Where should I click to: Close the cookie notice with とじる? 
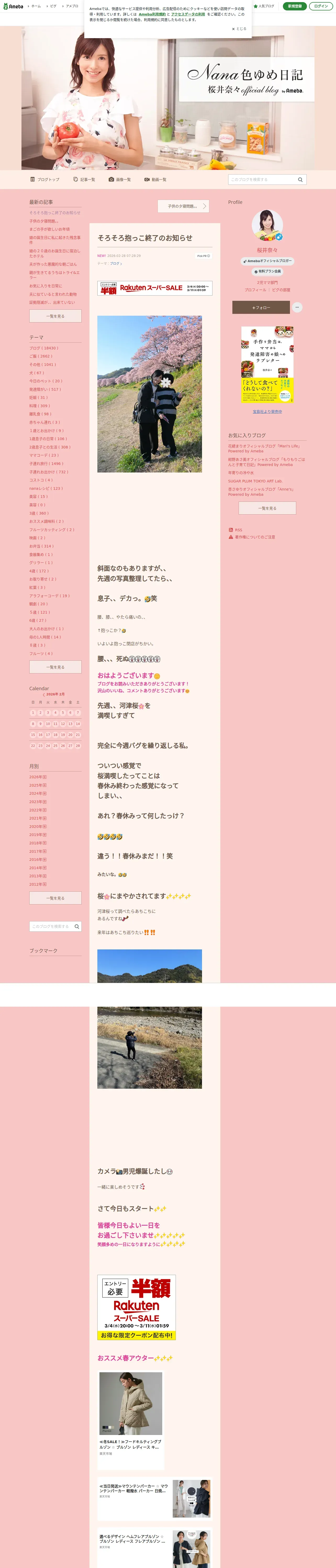pyautogui.click(x=239, y=28)
